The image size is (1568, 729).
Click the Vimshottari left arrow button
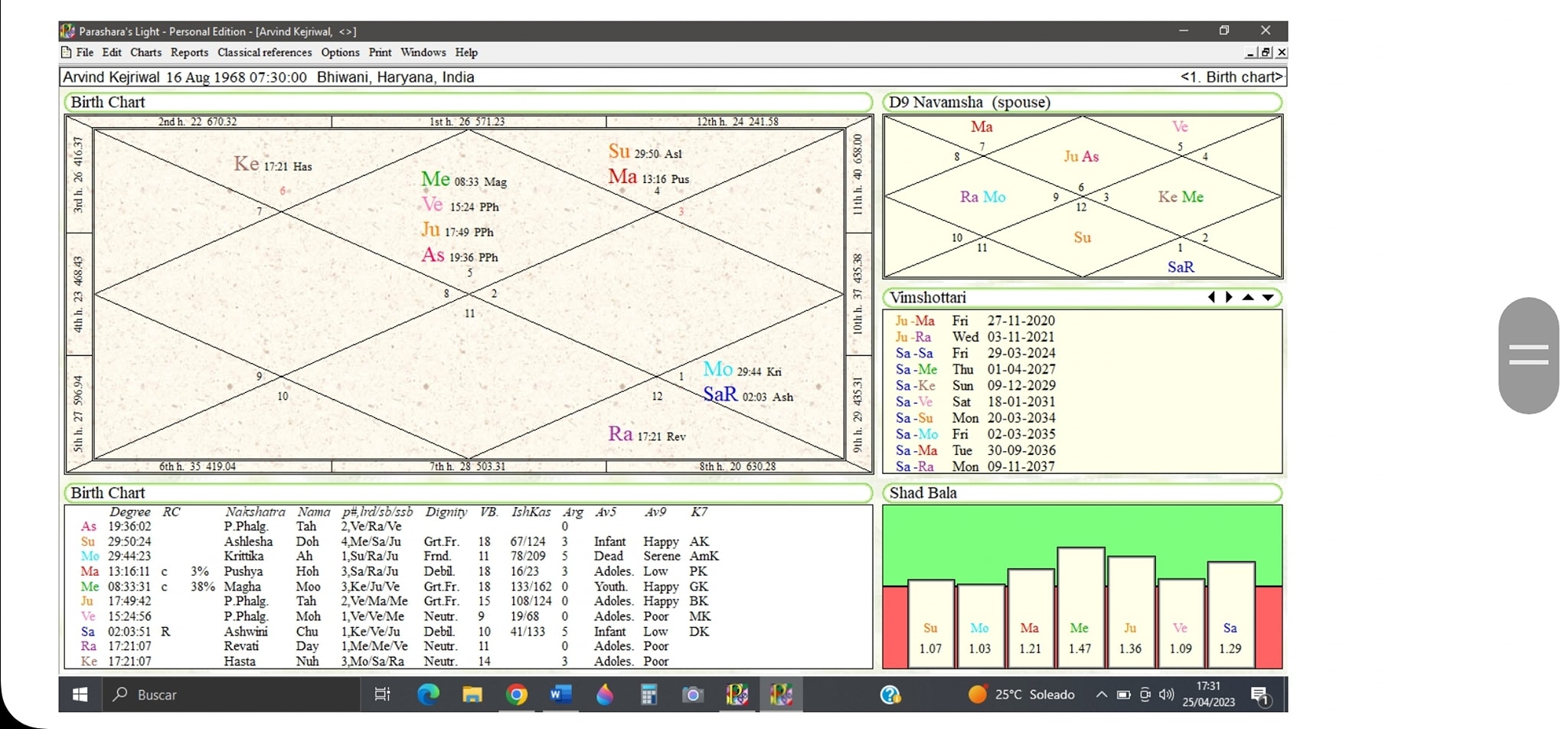1211,297
